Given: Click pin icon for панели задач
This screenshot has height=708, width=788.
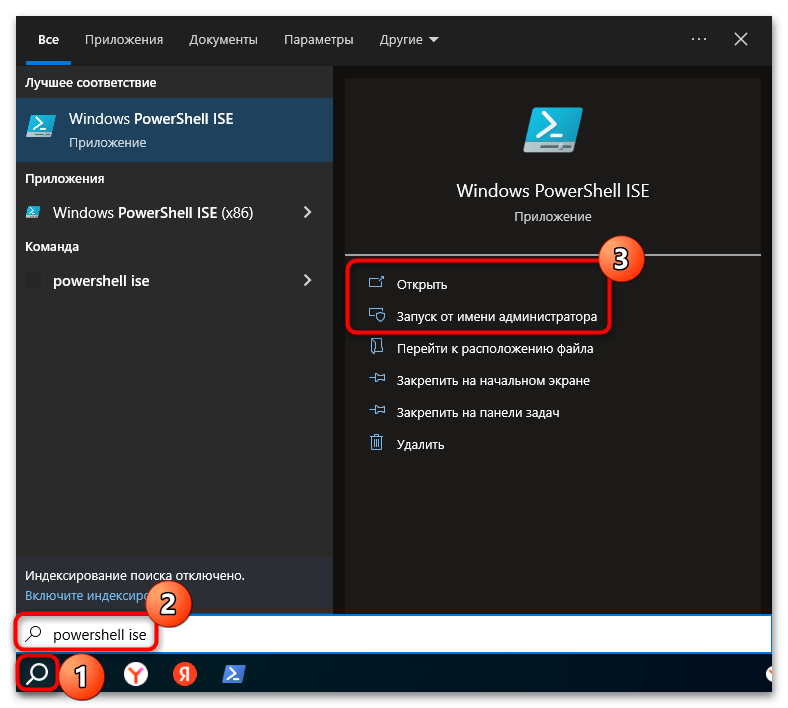Looking at the screenshot, I should (x=377, y=410).
